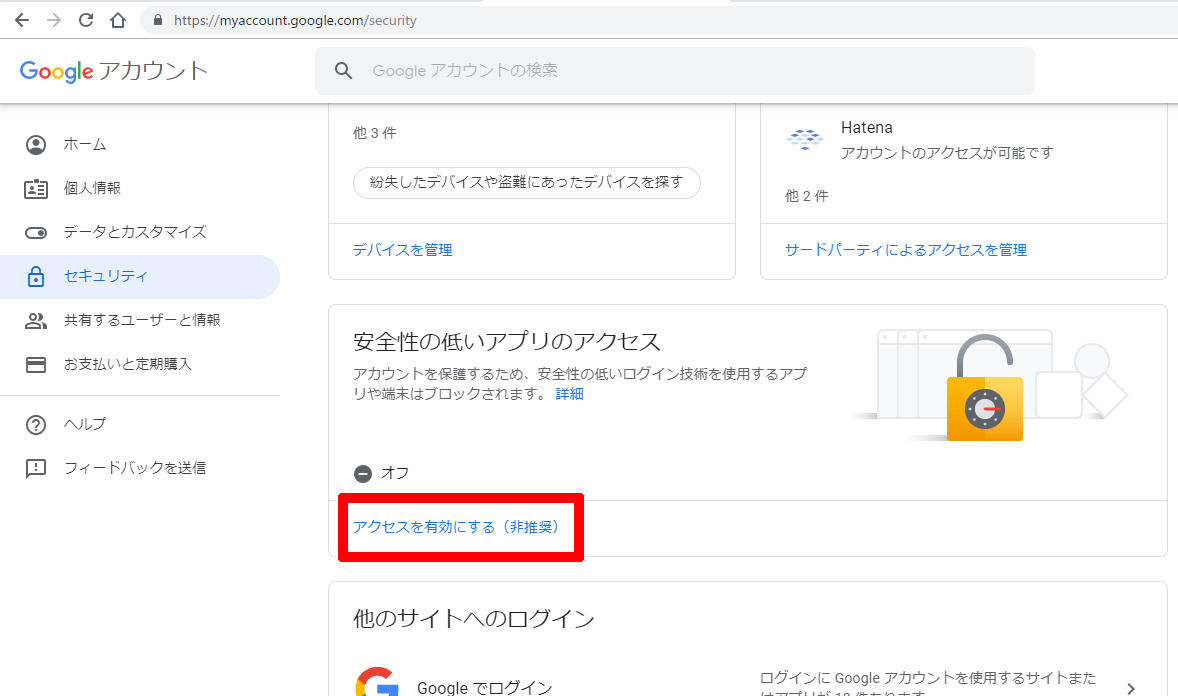The image size is (1178, 696).
Task: Click the データとカスタマイズ toggle icon
Action: coord(36,232)
